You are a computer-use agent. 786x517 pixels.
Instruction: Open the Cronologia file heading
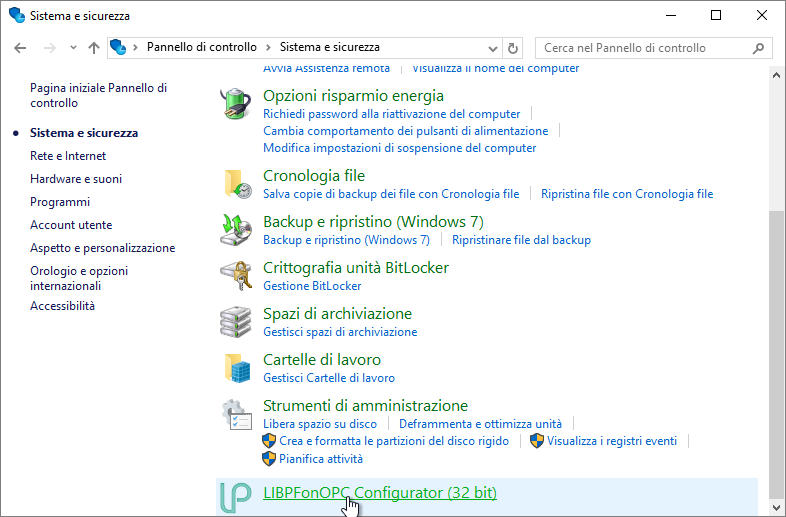[314, 176]
